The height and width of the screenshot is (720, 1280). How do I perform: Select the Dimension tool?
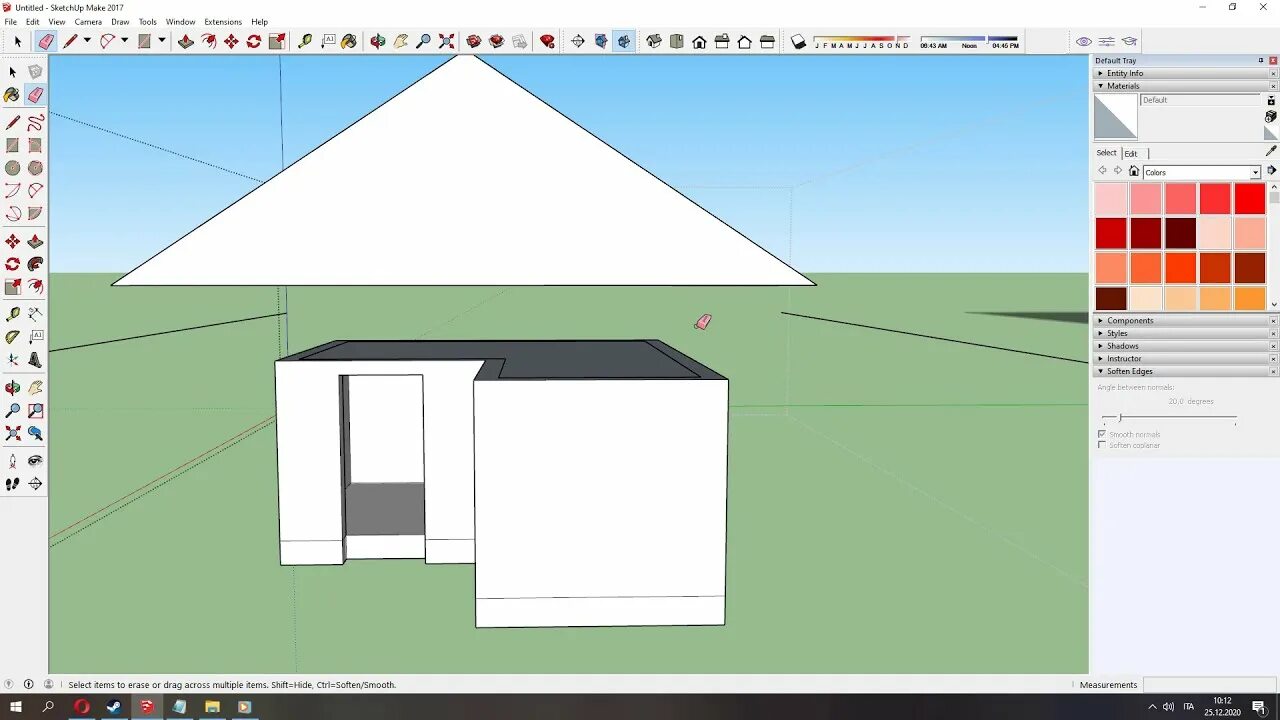(35, 314)
